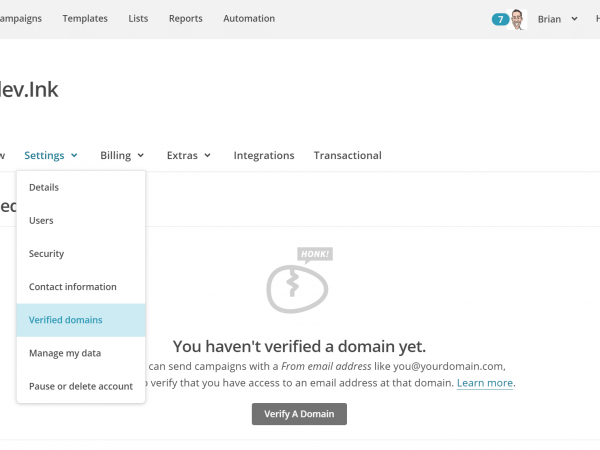Choose Contact information menu item
Image resolution: width=600 pixels, height=450 pixels.
pyautogui.click(x=72, y=287)
